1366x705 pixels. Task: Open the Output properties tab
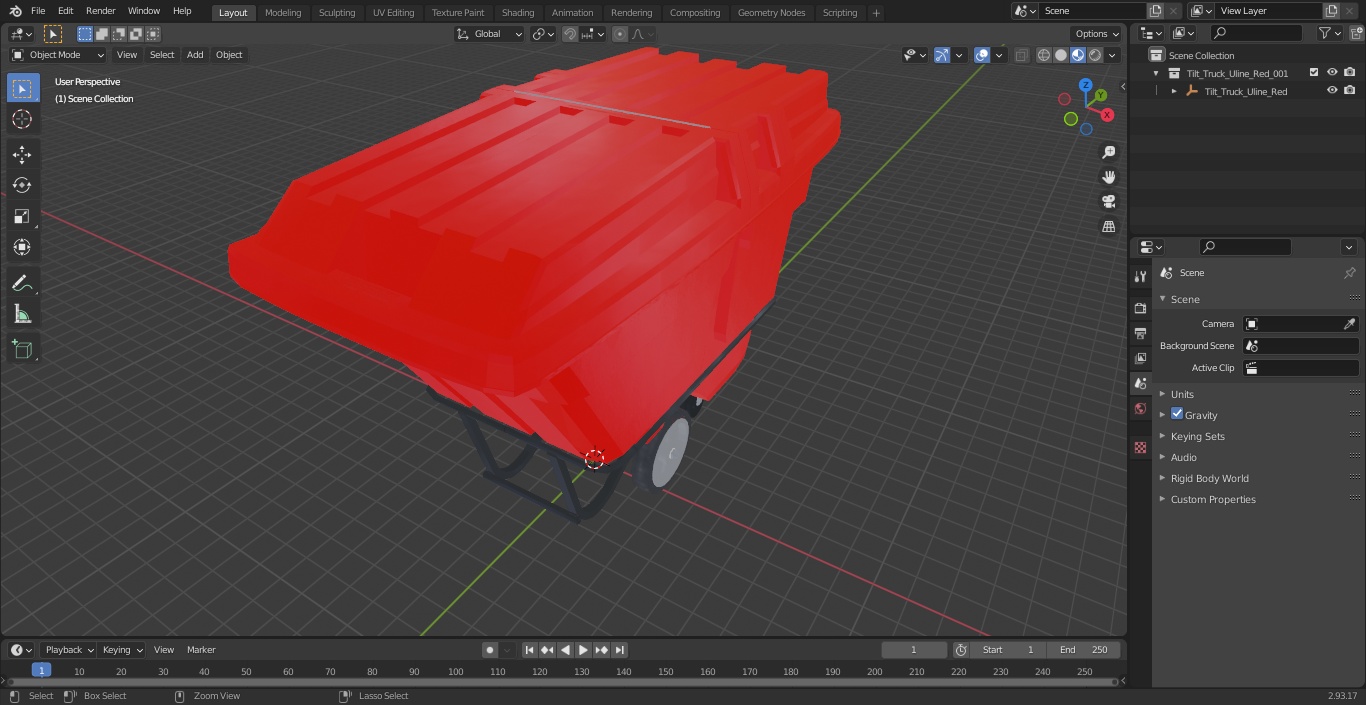(x=1140, y=333)
